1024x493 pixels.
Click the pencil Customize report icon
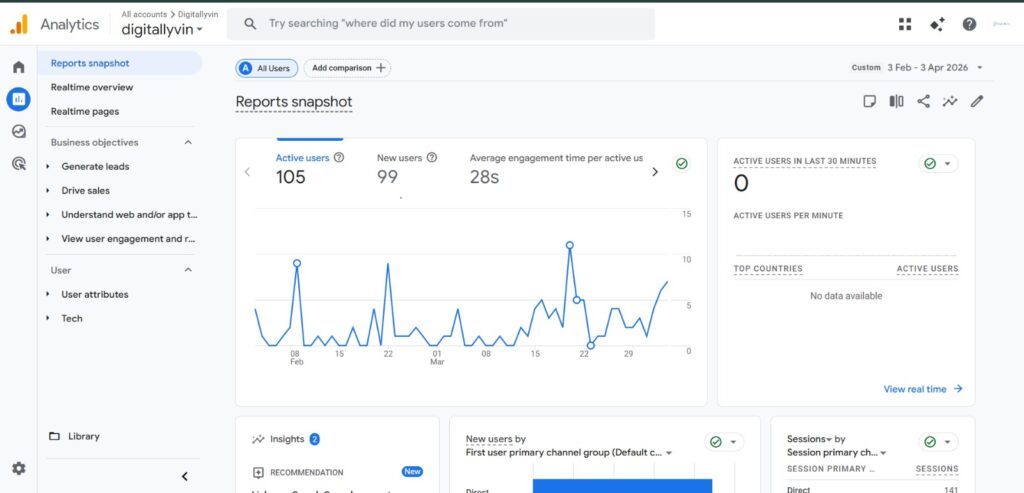point(977,101)
